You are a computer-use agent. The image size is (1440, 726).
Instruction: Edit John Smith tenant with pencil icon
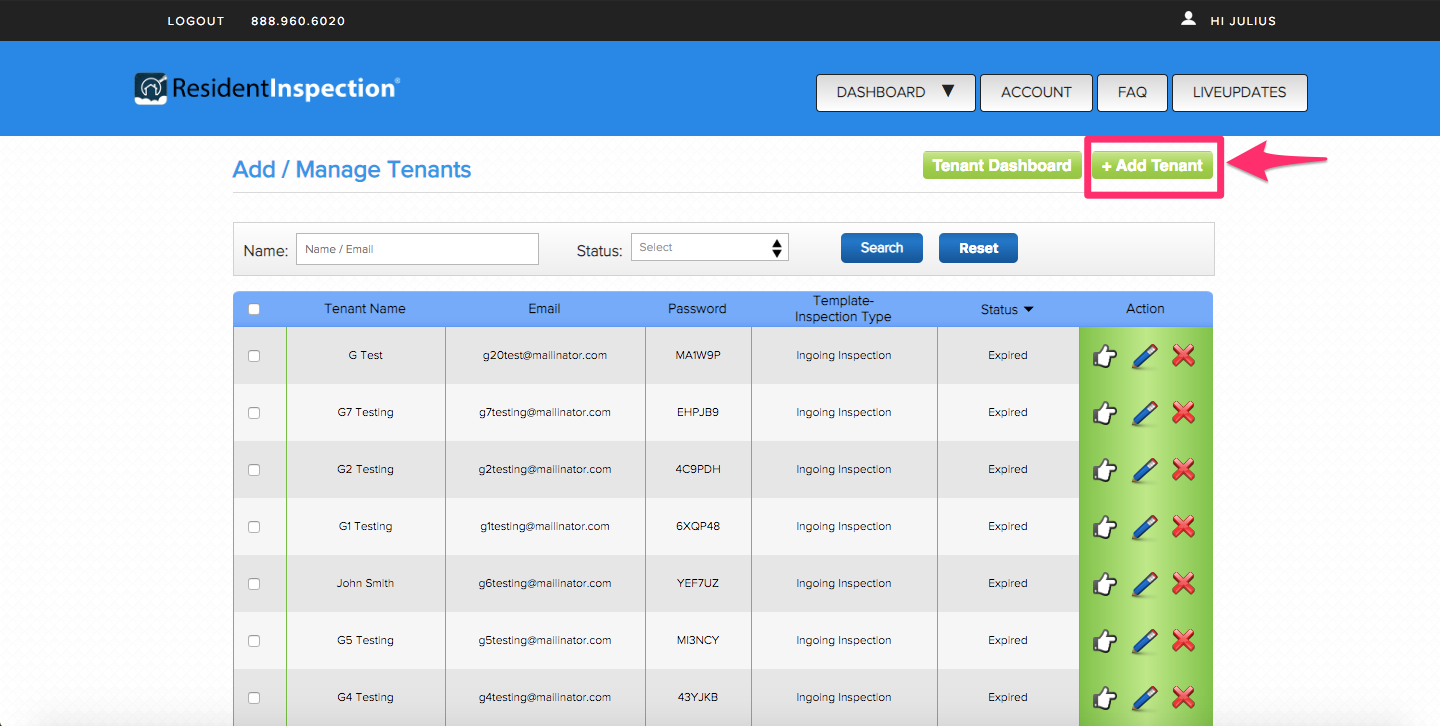(1145, 584)
